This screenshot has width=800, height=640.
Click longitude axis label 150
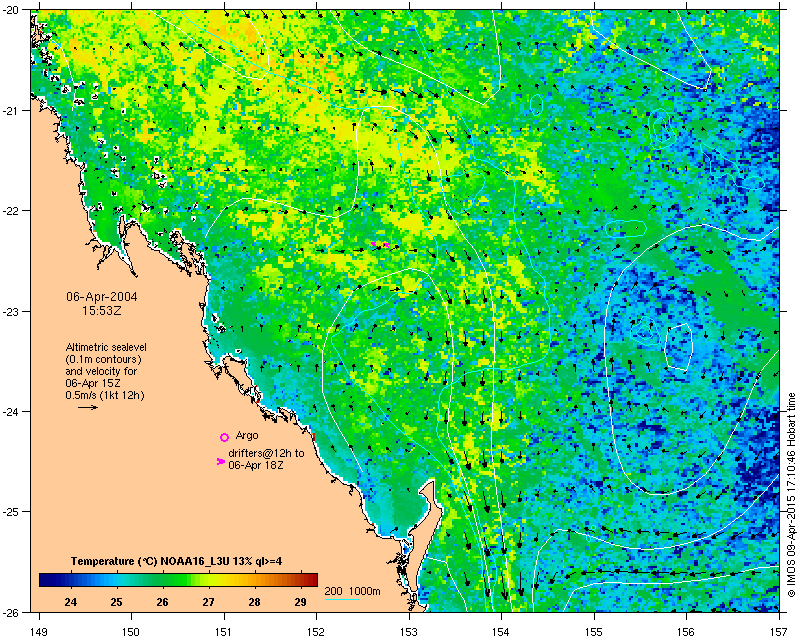click(x=132, y=632)
